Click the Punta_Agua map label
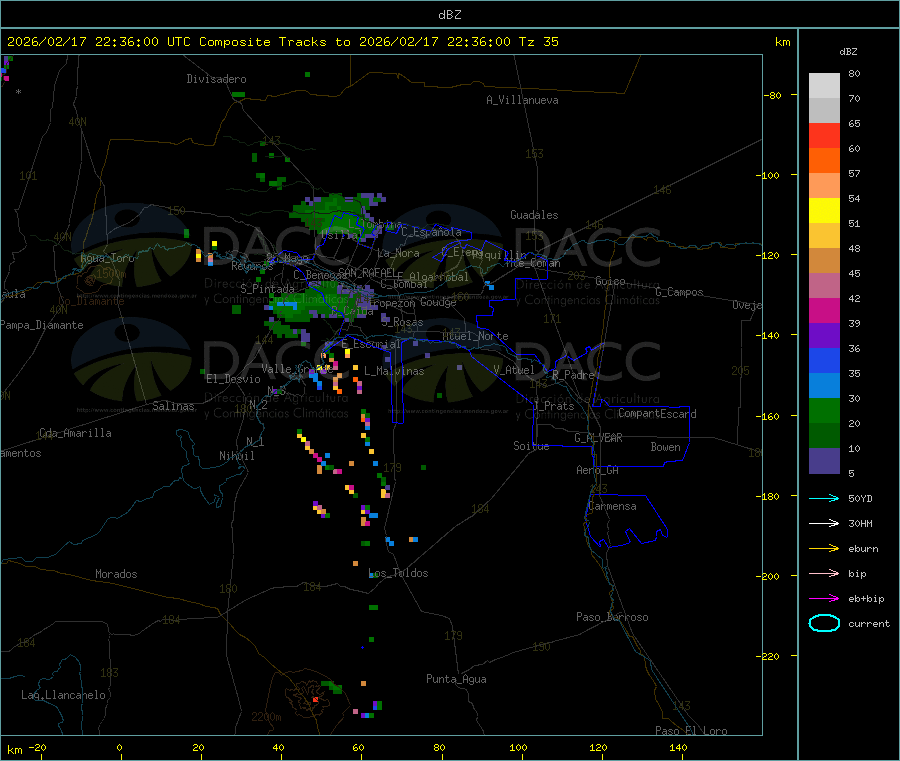Image resolution: width=900 pixels, height=761 pixels. (x=456, y=679)
